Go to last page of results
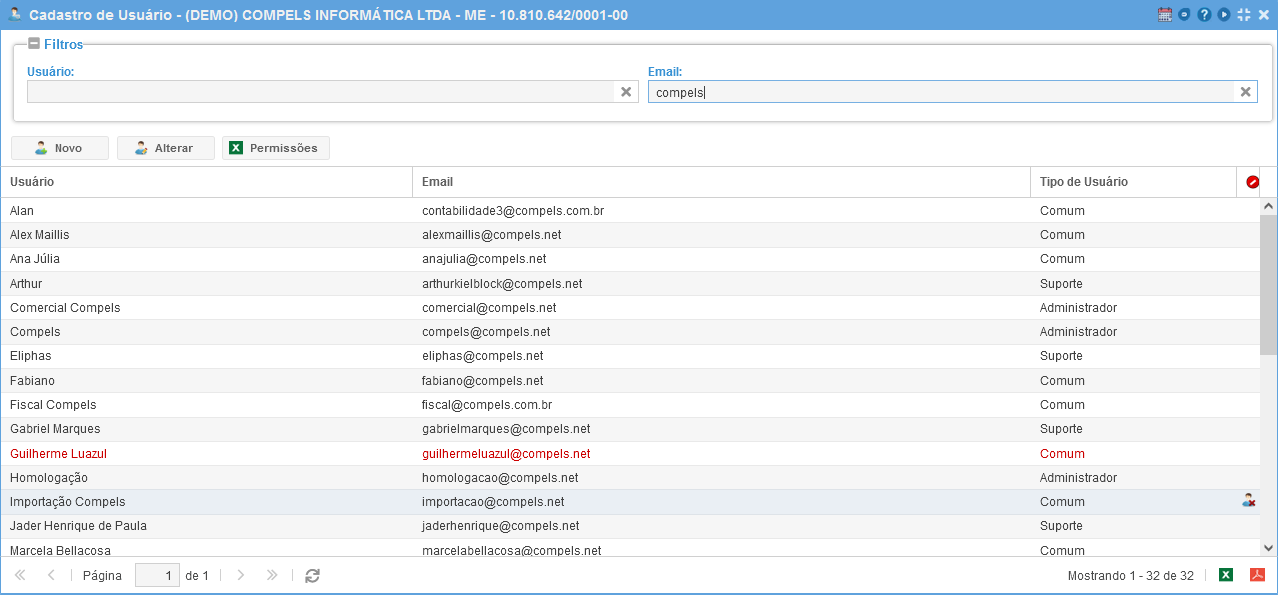 pyautogui.click(x=271, y=575)
